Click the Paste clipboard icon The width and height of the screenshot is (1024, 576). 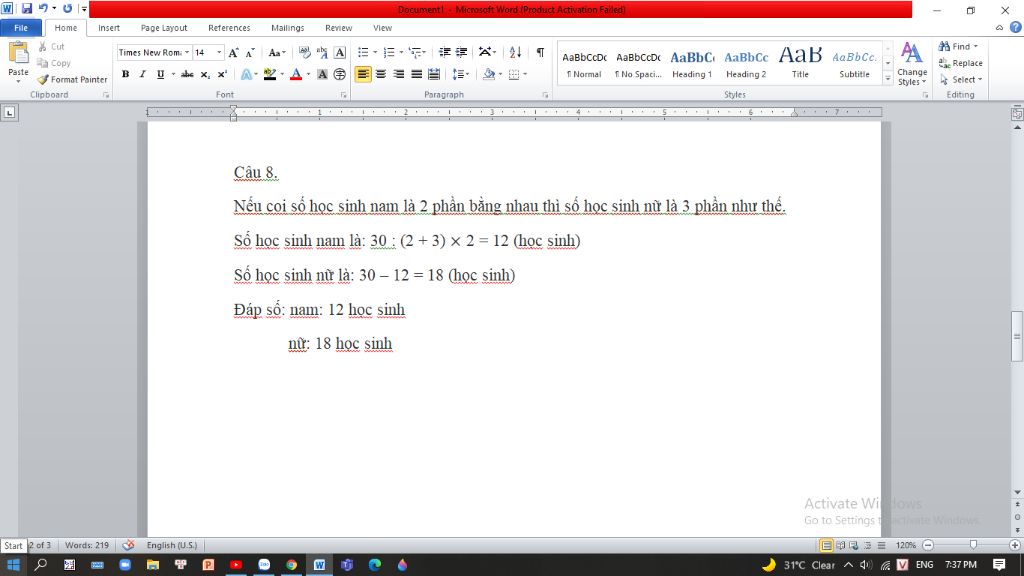[18, 52]
